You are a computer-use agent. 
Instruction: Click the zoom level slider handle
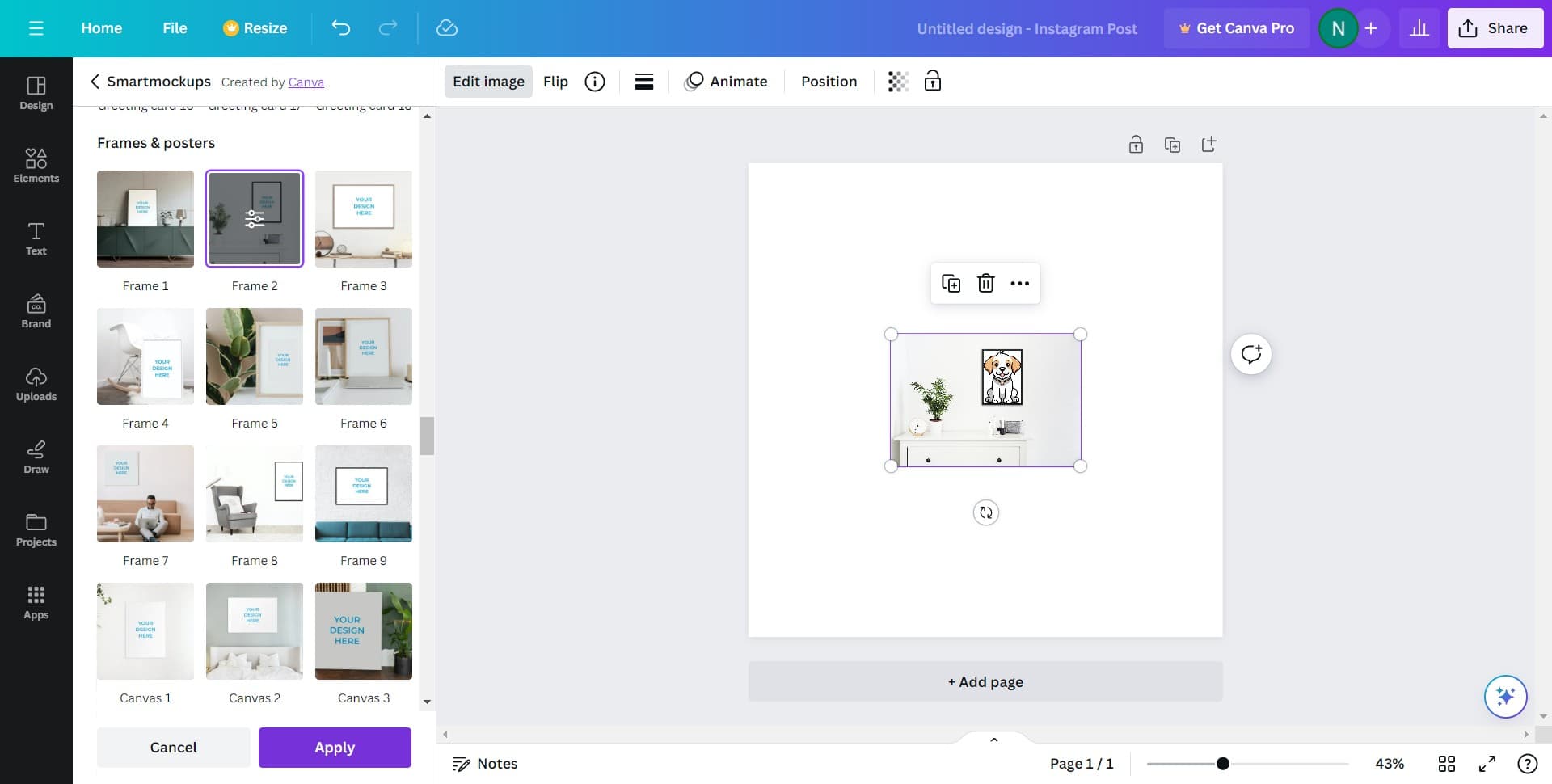tap(1223, 764)
